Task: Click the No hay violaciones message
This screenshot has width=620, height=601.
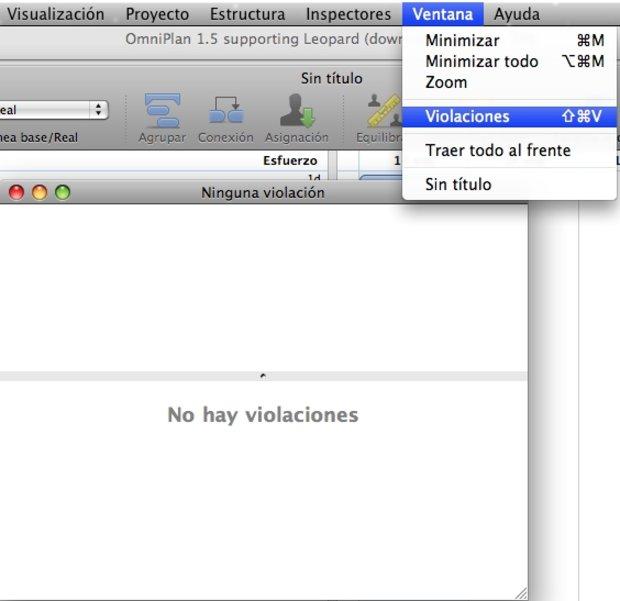Action: (263, 415)
